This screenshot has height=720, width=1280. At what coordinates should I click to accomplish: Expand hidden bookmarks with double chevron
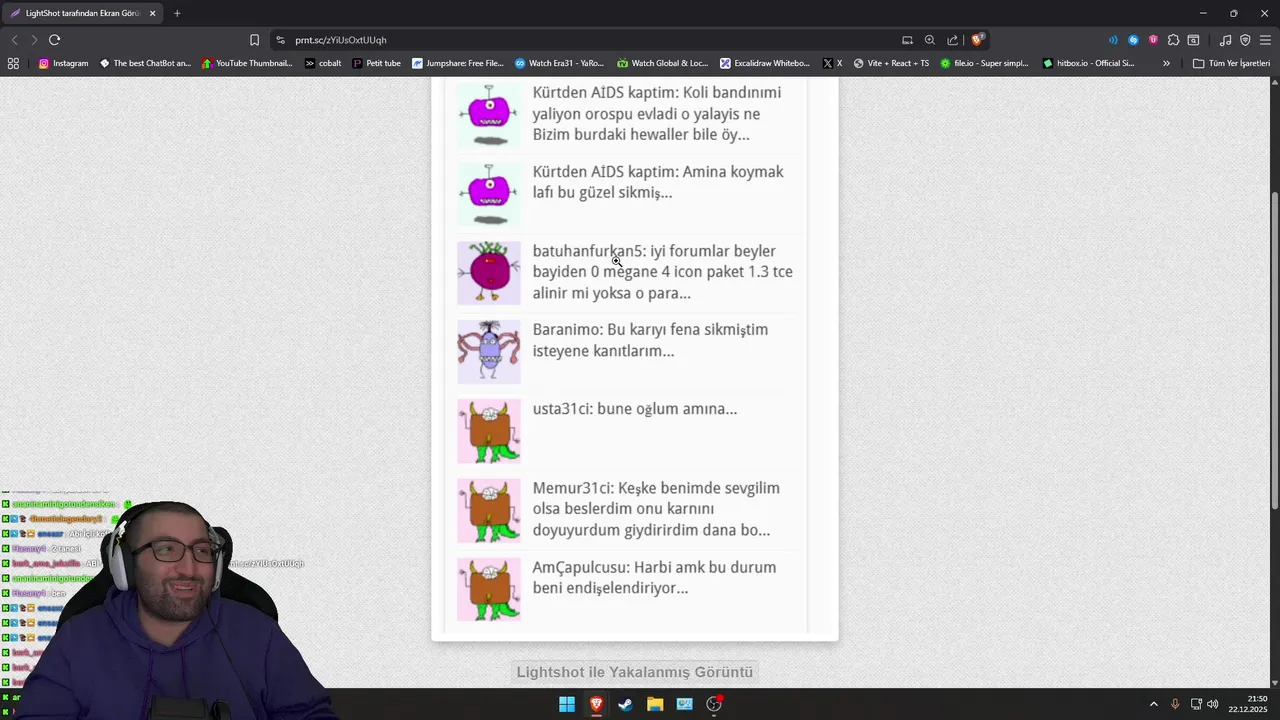(1166, 63)
